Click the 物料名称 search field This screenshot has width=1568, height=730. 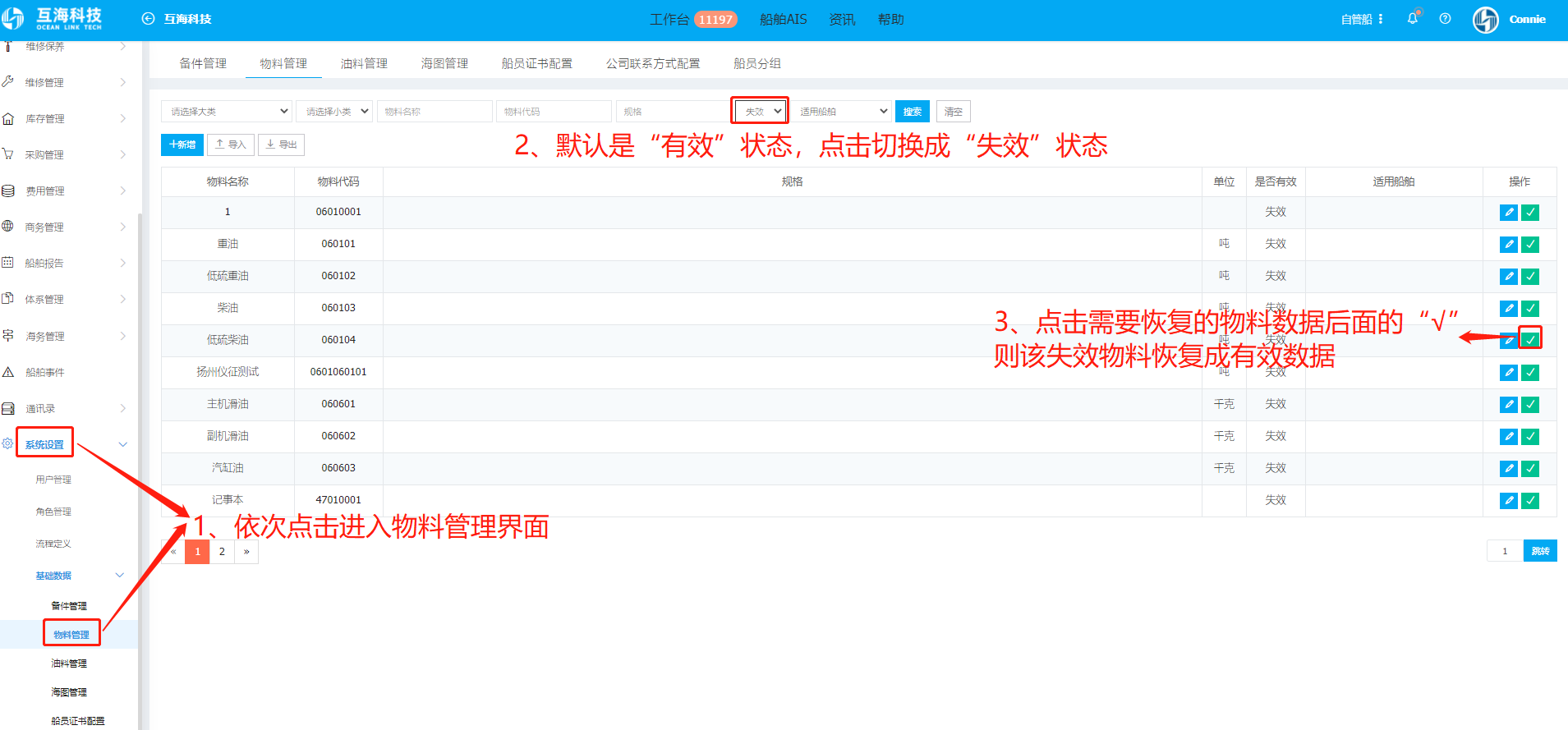tap(435, 111)
